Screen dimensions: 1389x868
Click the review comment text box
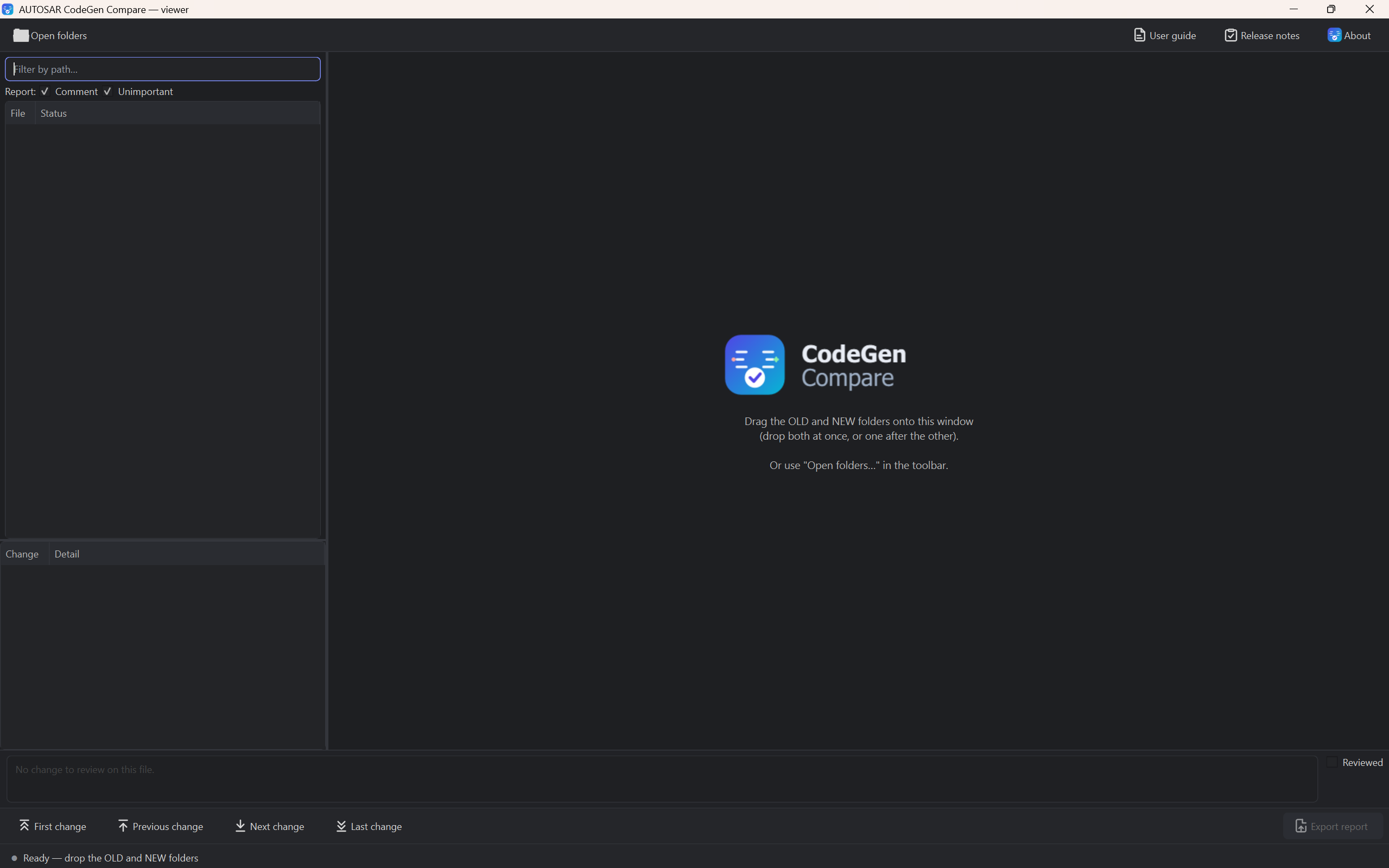(x=662, y=779)
